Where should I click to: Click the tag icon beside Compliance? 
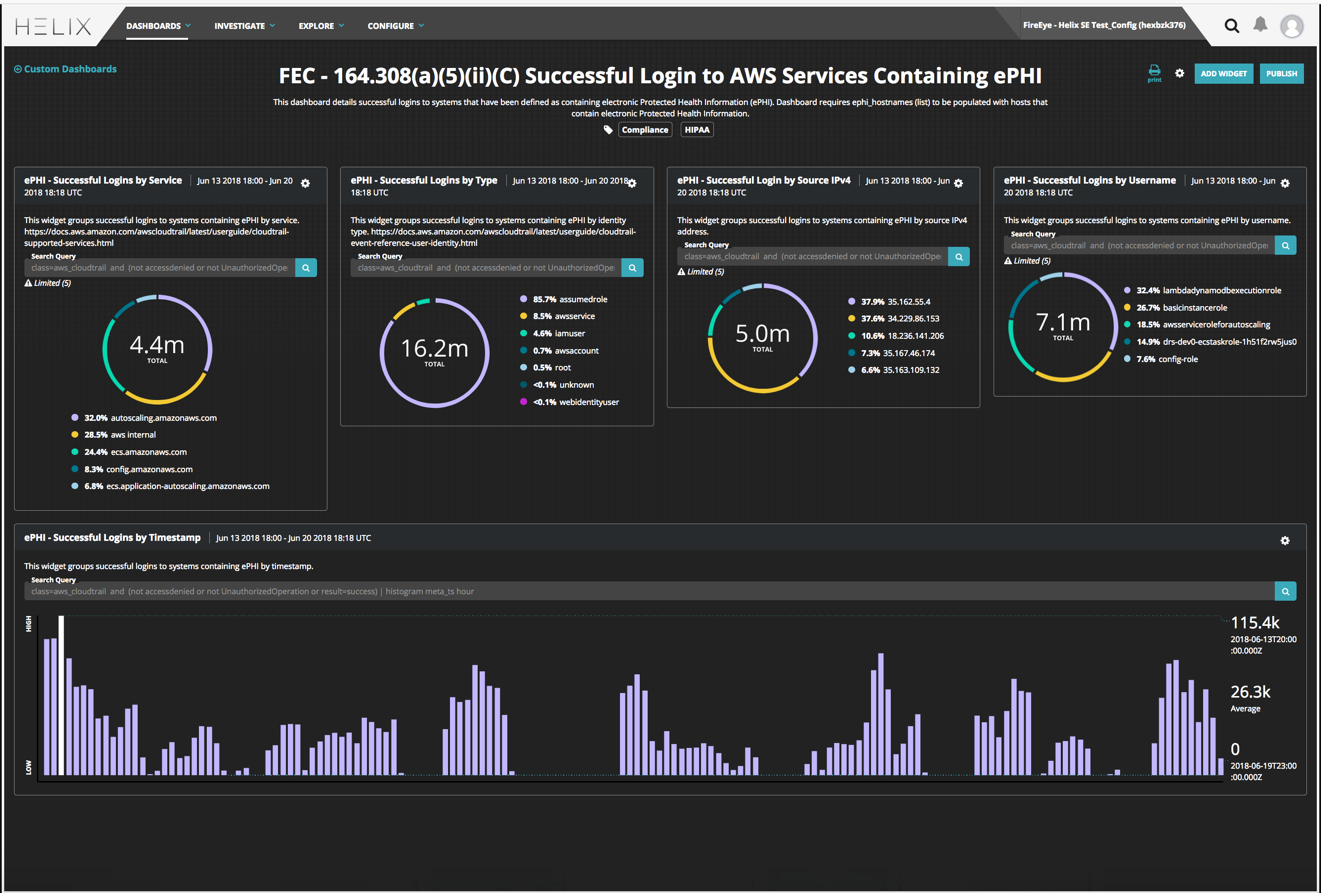click(x=608, y=130)
